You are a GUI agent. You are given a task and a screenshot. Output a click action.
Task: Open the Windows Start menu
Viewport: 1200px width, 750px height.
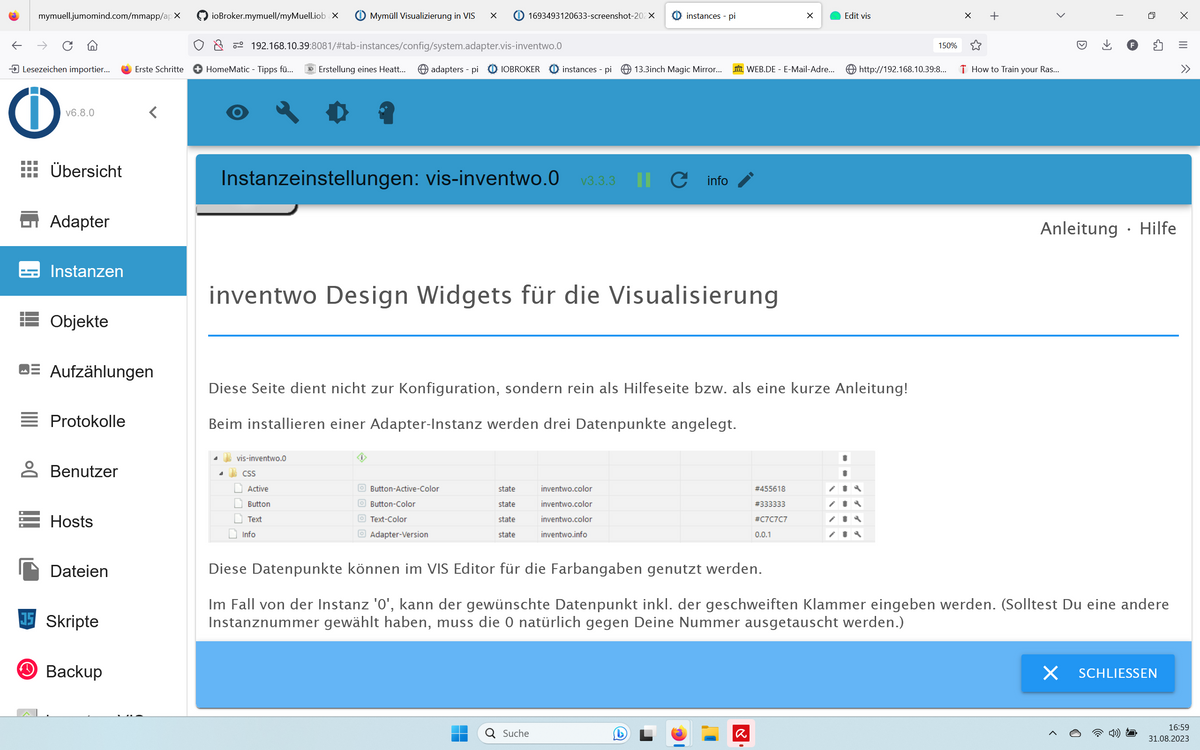coord(459,733)
